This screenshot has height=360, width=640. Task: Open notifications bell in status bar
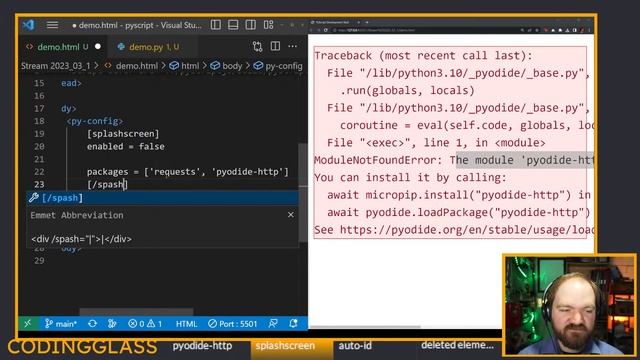pos(293,324)
